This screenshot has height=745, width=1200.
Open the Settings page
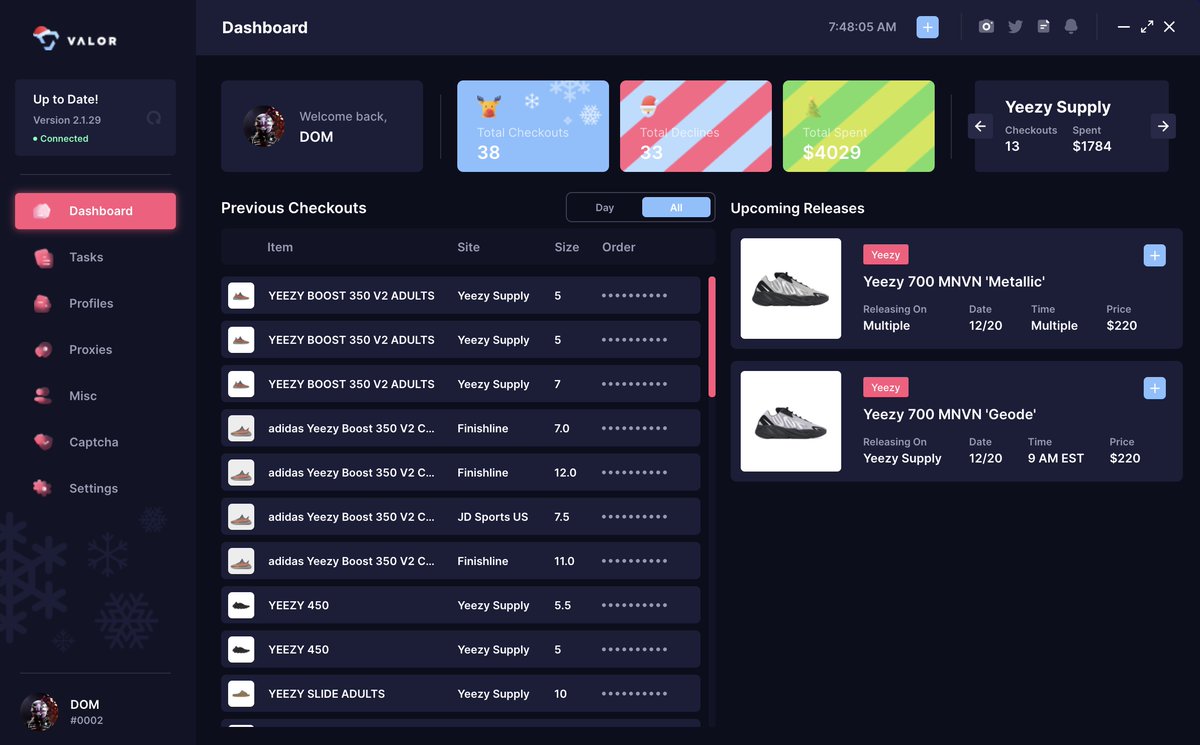[95, 488]
